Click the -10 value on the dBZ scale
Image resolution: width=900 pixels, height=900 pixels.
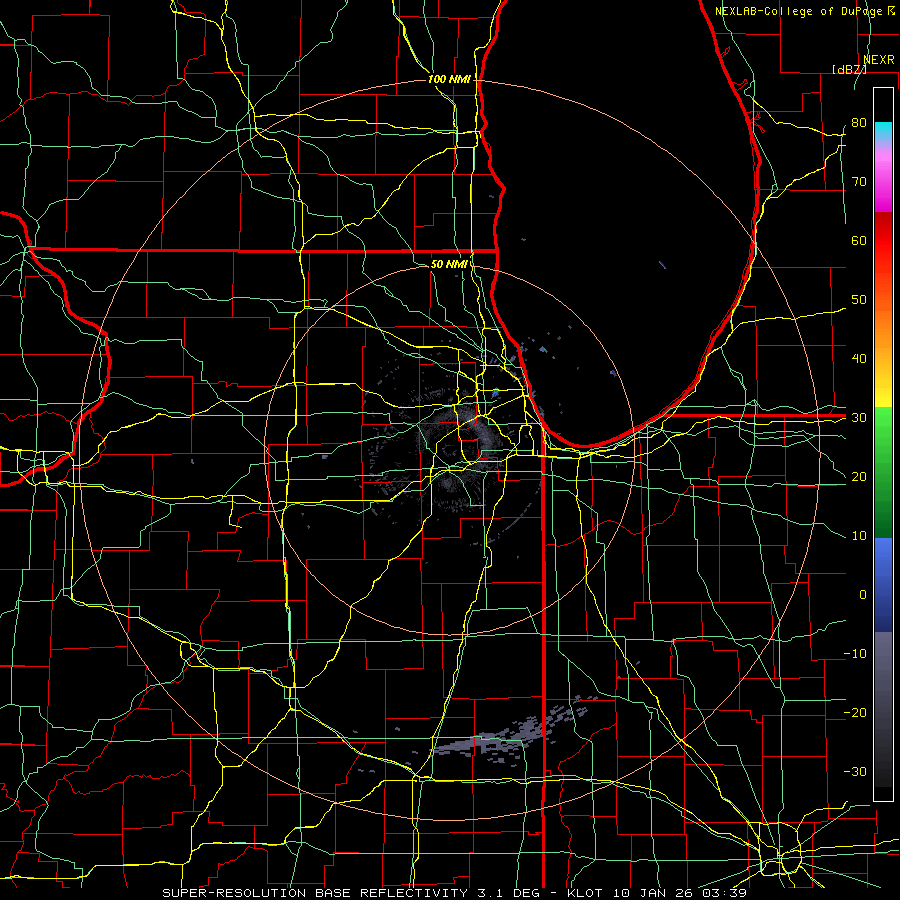[x=855, y=654]
